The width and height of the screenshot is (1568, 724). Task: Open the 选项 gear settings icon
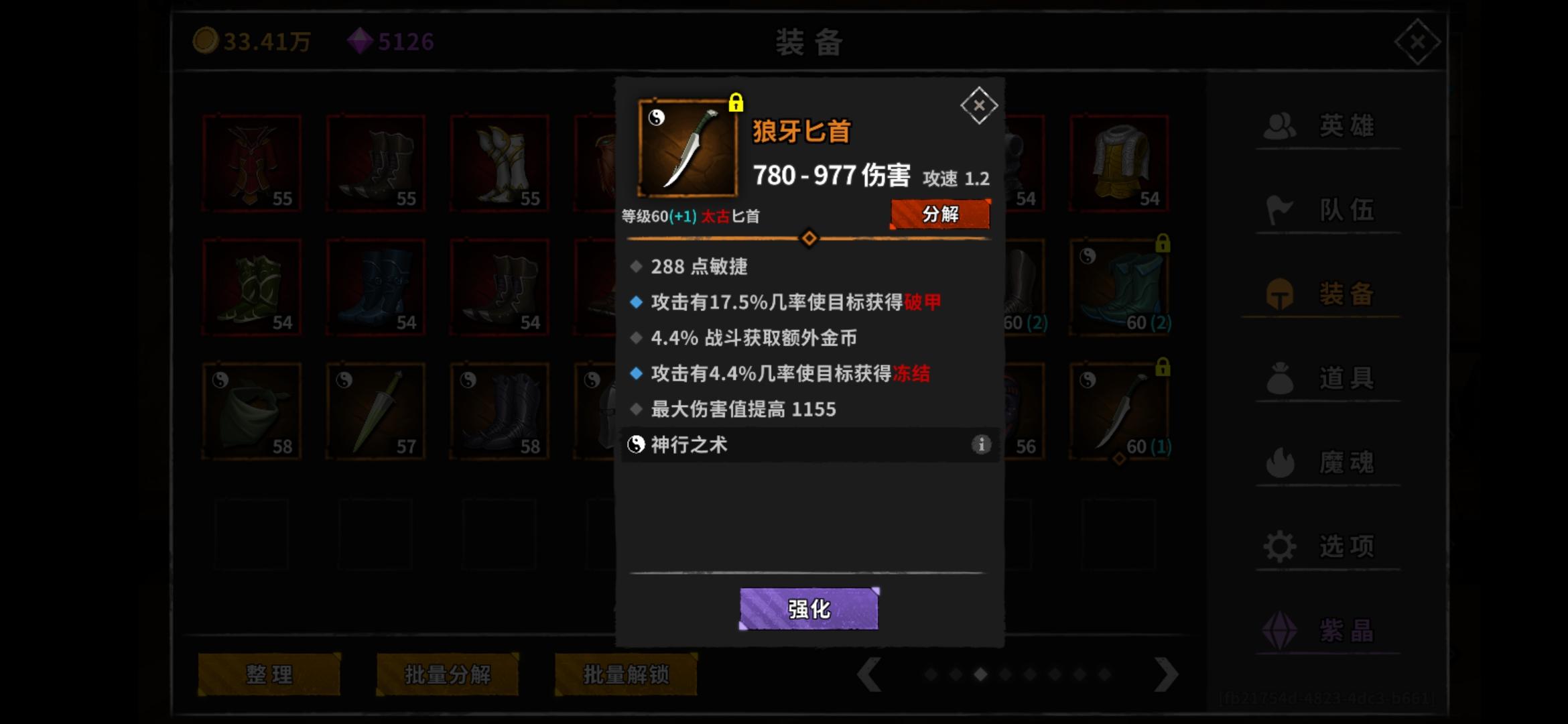(1280, 547)
